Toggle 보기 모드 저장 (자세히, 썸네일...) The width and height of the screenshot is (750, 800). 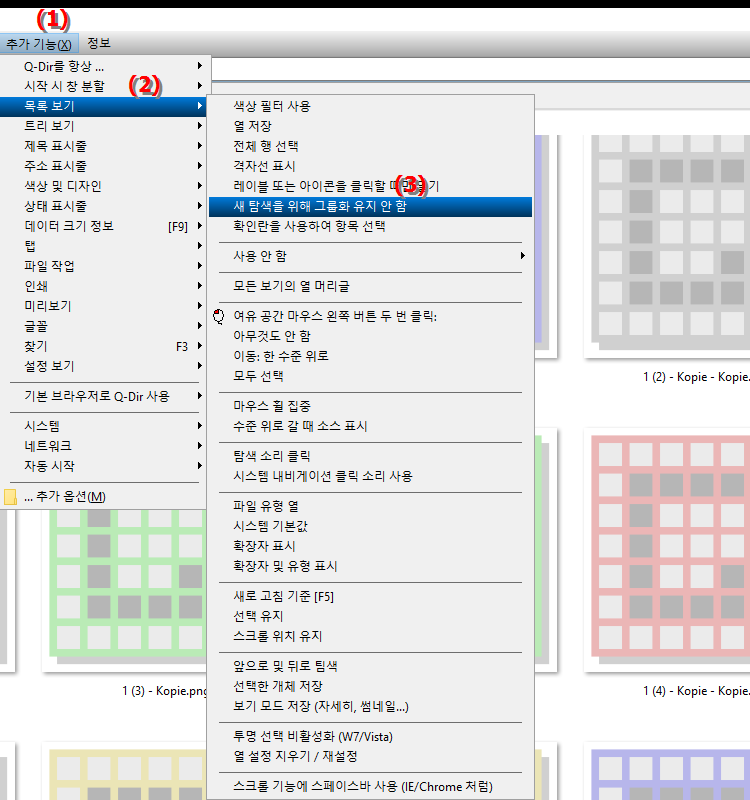click(x=370, y=706)
